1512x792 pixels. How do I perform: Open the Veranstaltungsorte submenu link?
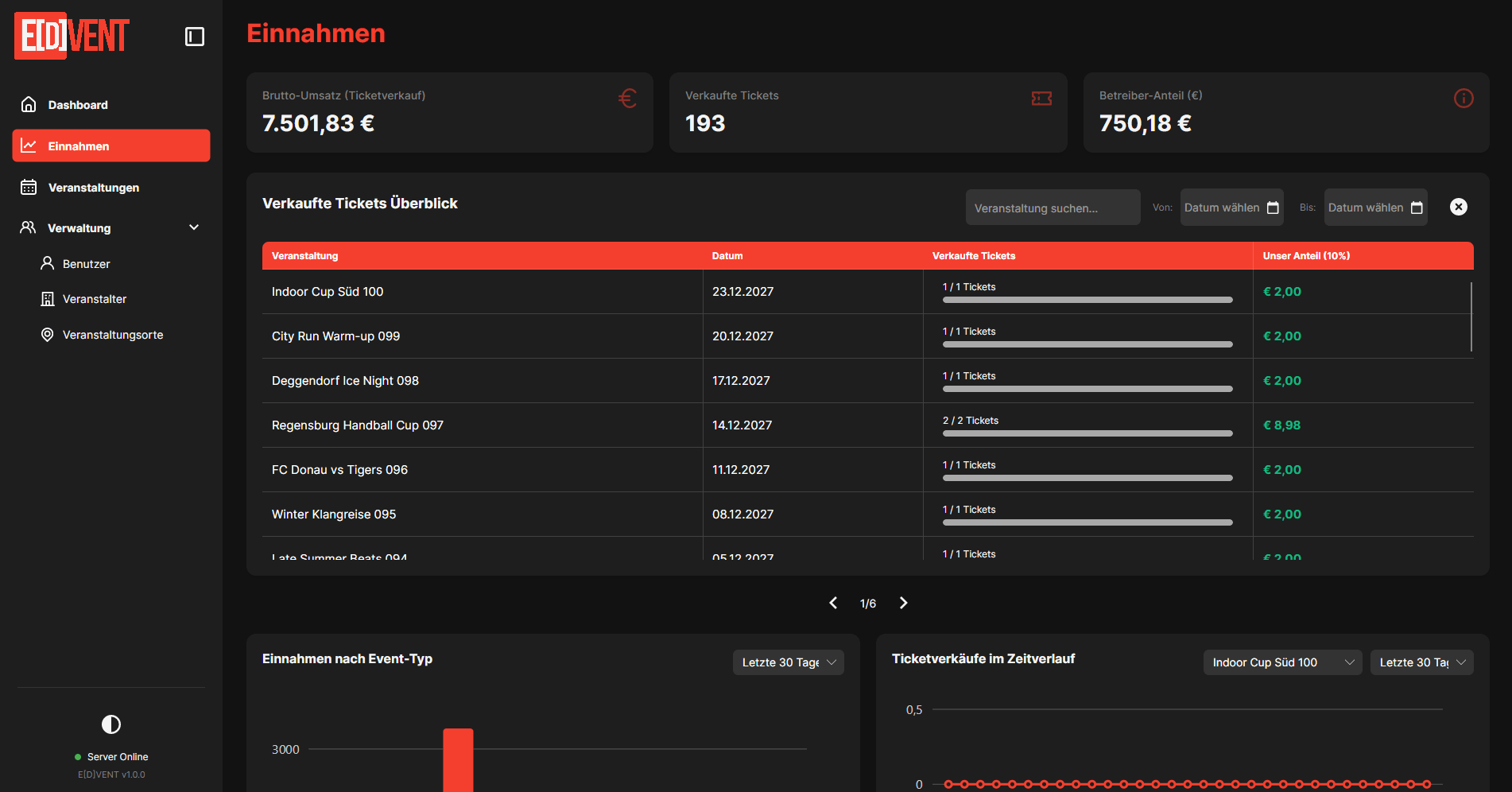tap(111, 335)
